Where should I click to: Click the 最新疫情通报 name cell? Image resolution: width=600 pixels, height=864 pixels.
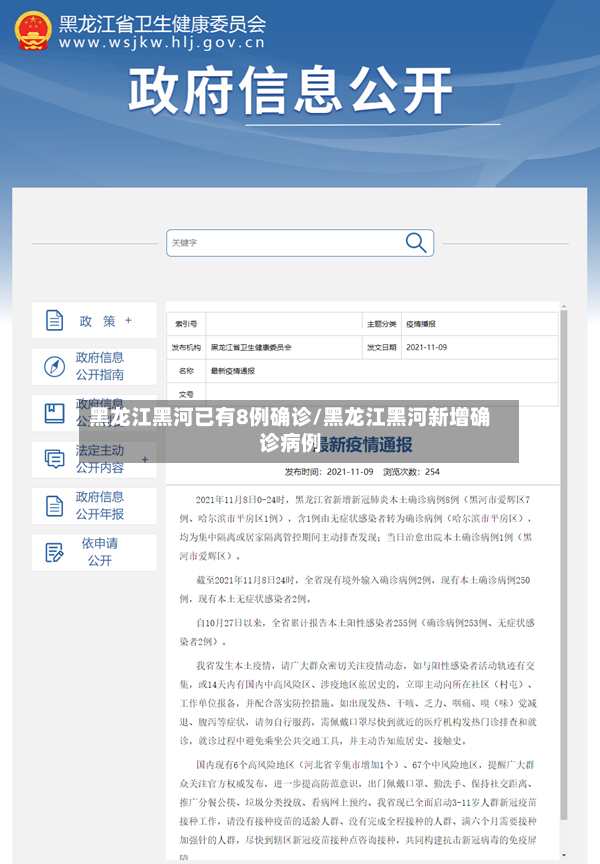(x=382, y=371)
